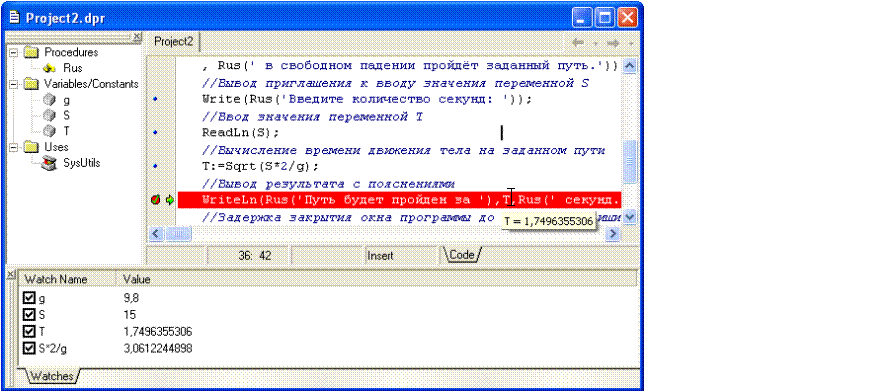Click the horizontal scrollbar right arrow

614,233
